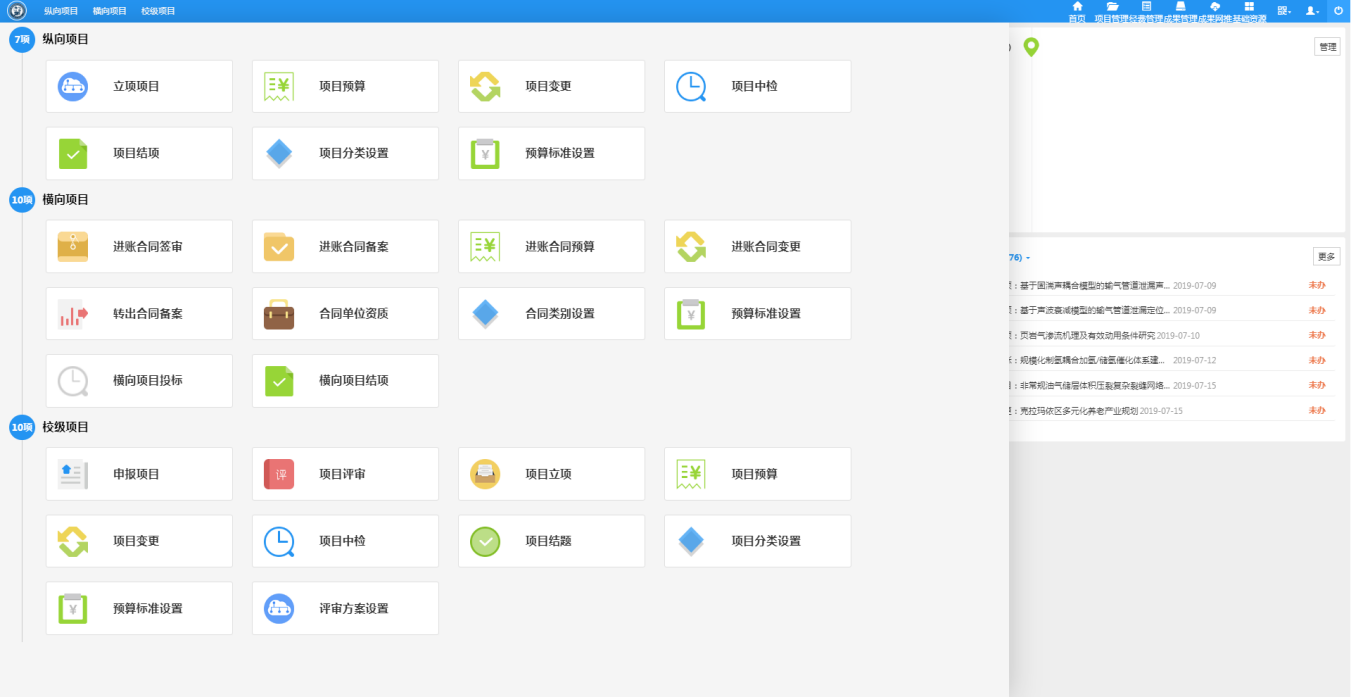Open the 项目结题 green checkmark tile

click(551, 542)
